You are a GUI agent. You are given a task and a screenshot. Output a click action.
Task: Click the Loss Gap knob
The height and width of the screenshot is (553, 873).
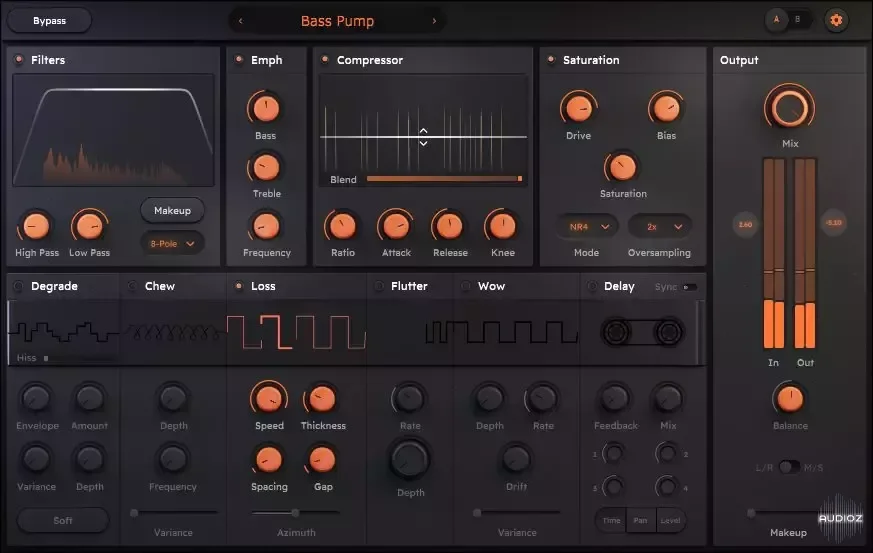pos(322,459)
